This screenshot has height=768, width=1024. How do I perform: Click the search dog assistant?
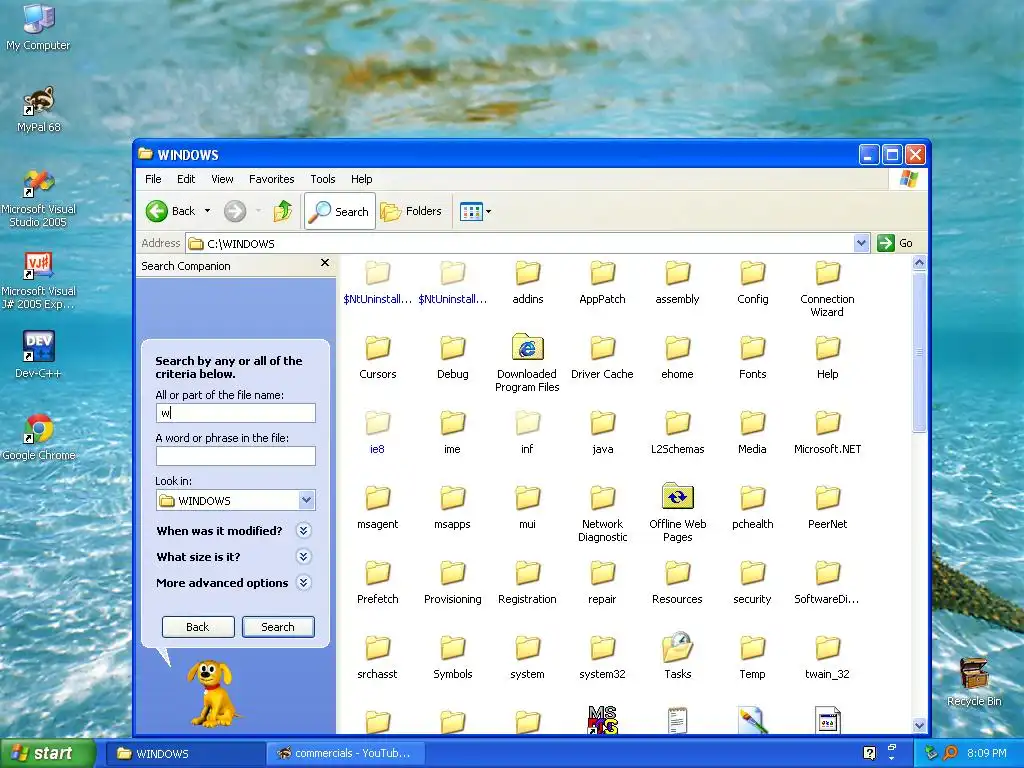point(211,694)
